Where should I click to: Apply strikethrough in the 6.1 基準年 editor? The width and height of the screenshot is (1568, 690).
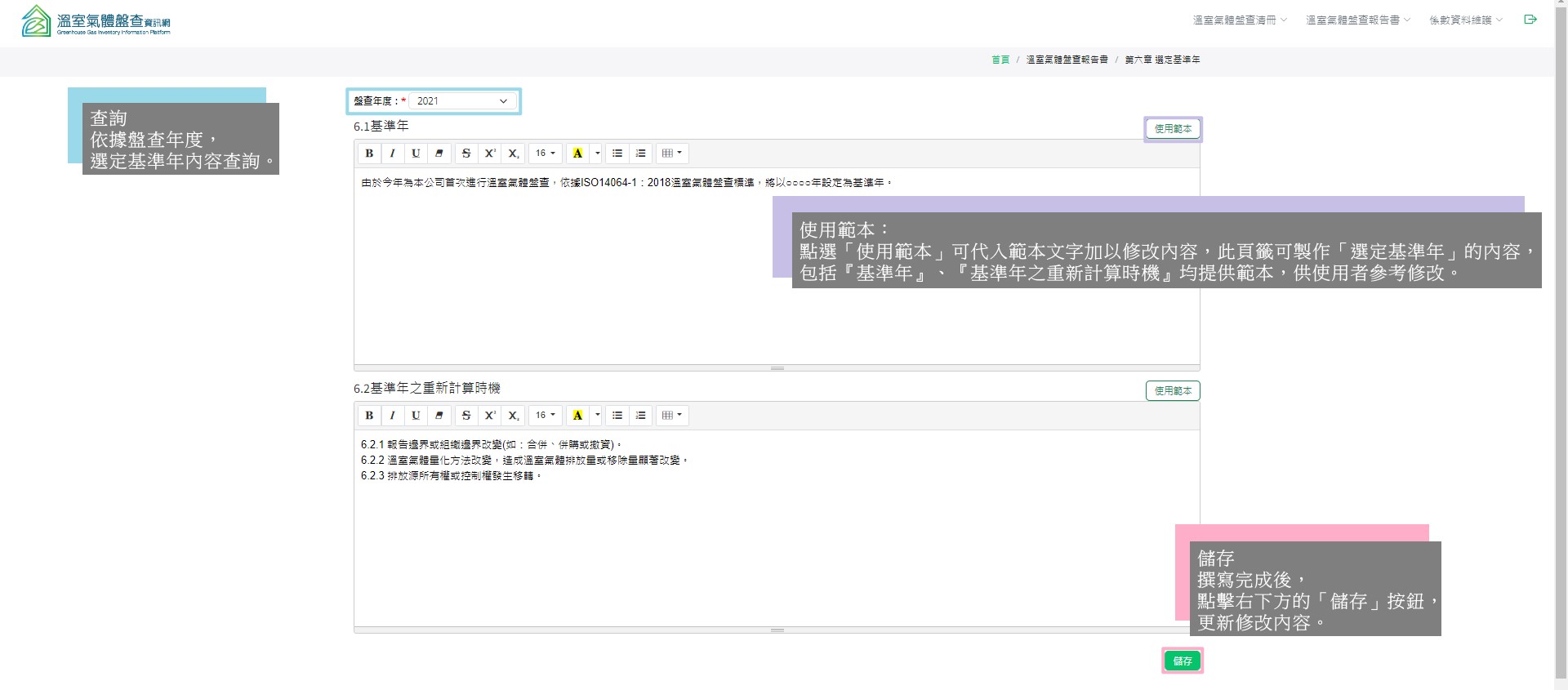[466, 154]
